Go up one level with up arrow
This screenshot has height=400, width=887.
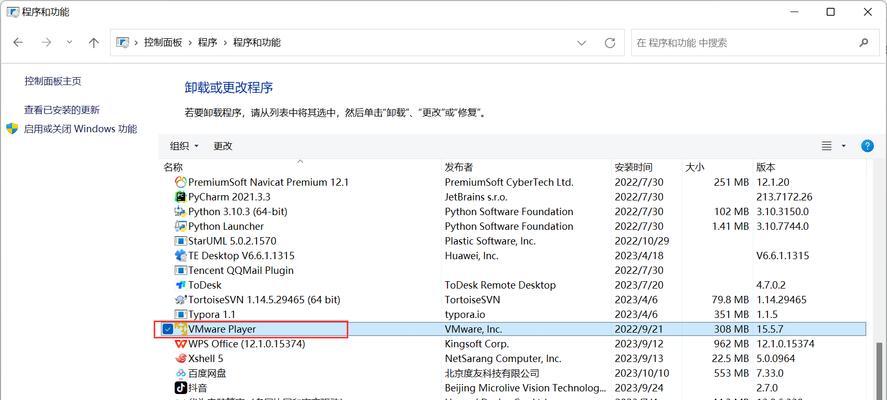94,42
